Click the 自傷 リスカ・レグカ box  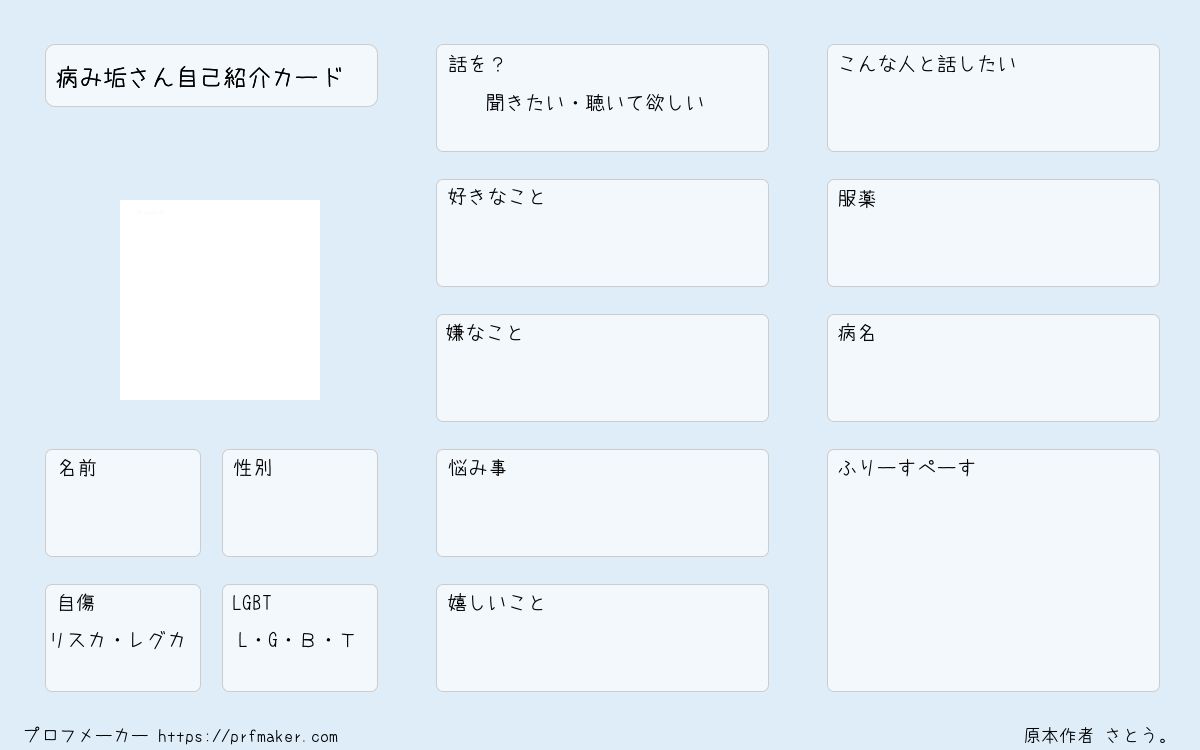123,638
